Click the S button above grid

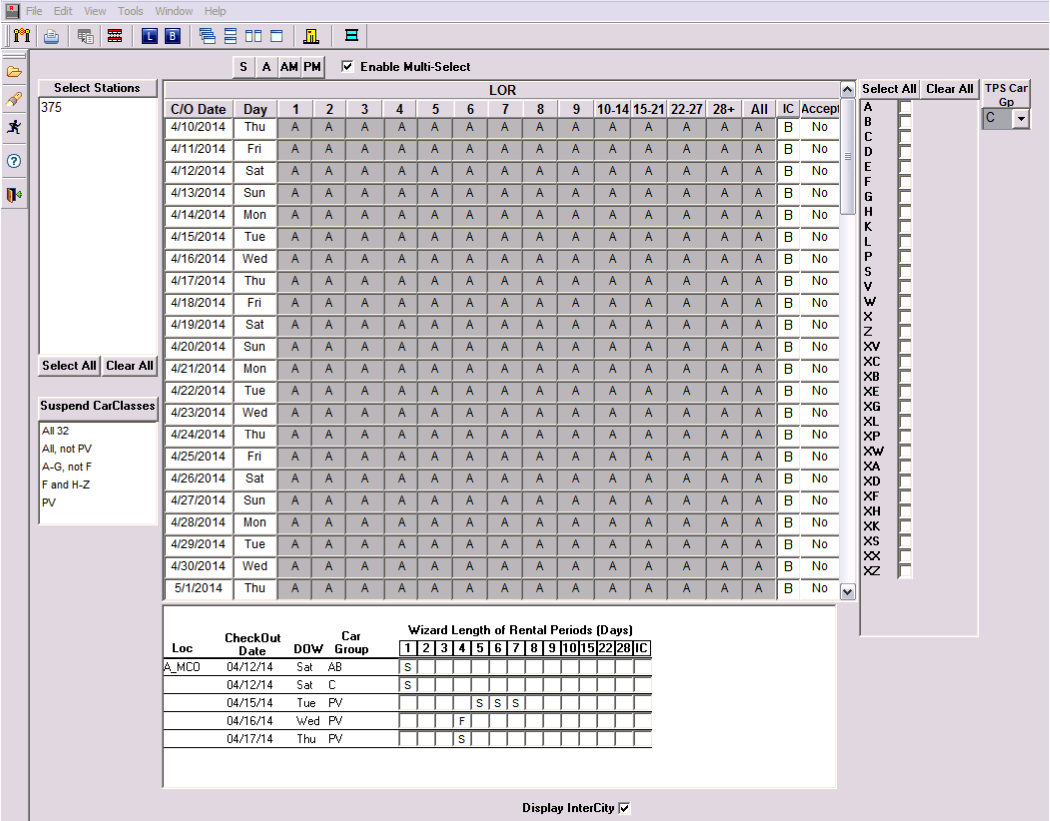coord(243,67)
